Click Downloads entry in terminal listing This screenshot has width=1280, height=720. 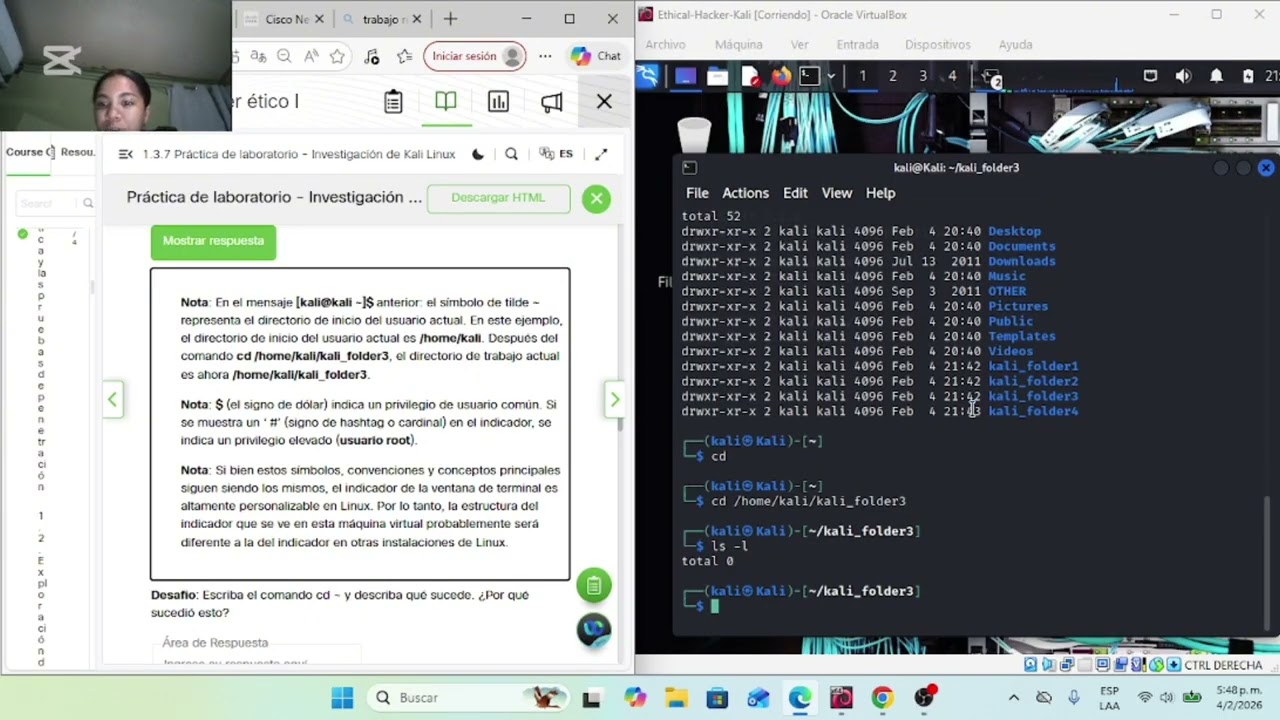pos(1021,261)
